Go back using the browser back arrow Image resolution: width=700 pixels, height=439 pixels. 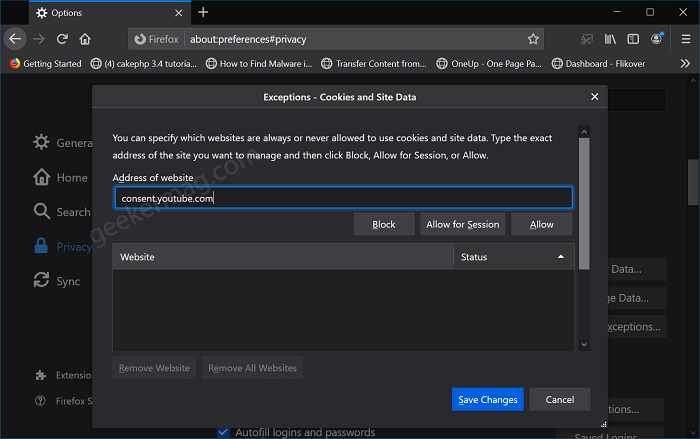(x=15, y=39)
